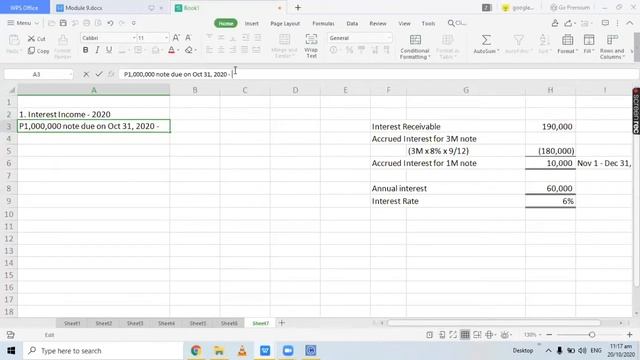This screenshot has width=640, height=360.
Task: Click the zoom slider handle
Action: (x=592, y=335)
